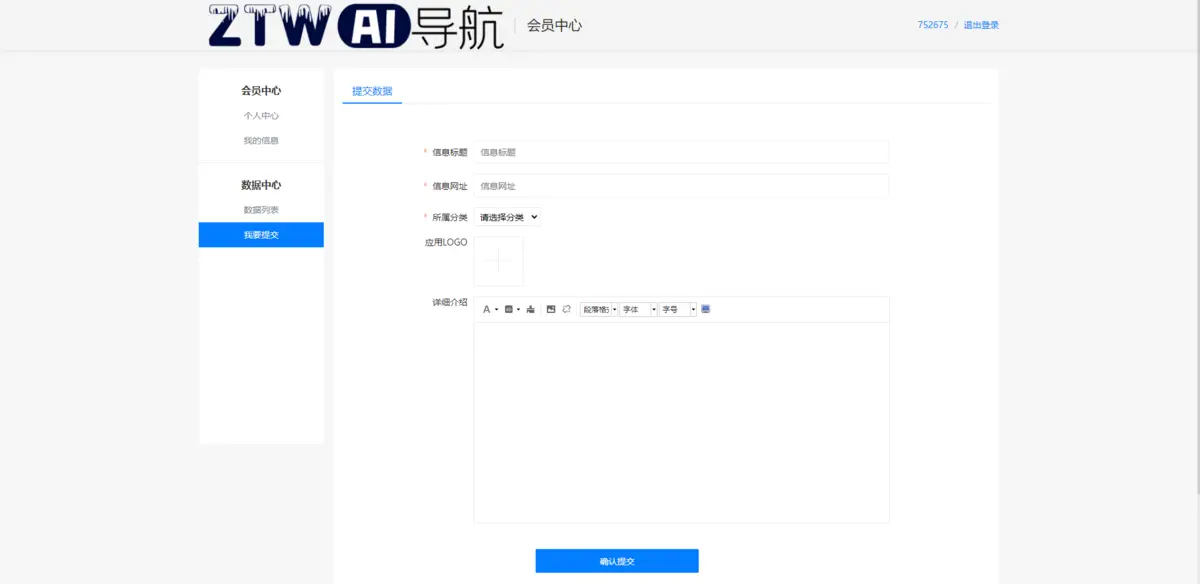Open 个人中心 from the sidebar
Image resolution: width=1200 pixels, height=584 pixels.
(261, 115)
